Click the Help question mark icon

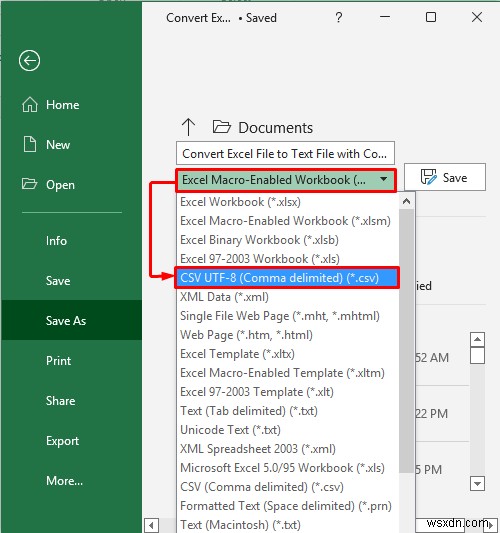[338, 17]
